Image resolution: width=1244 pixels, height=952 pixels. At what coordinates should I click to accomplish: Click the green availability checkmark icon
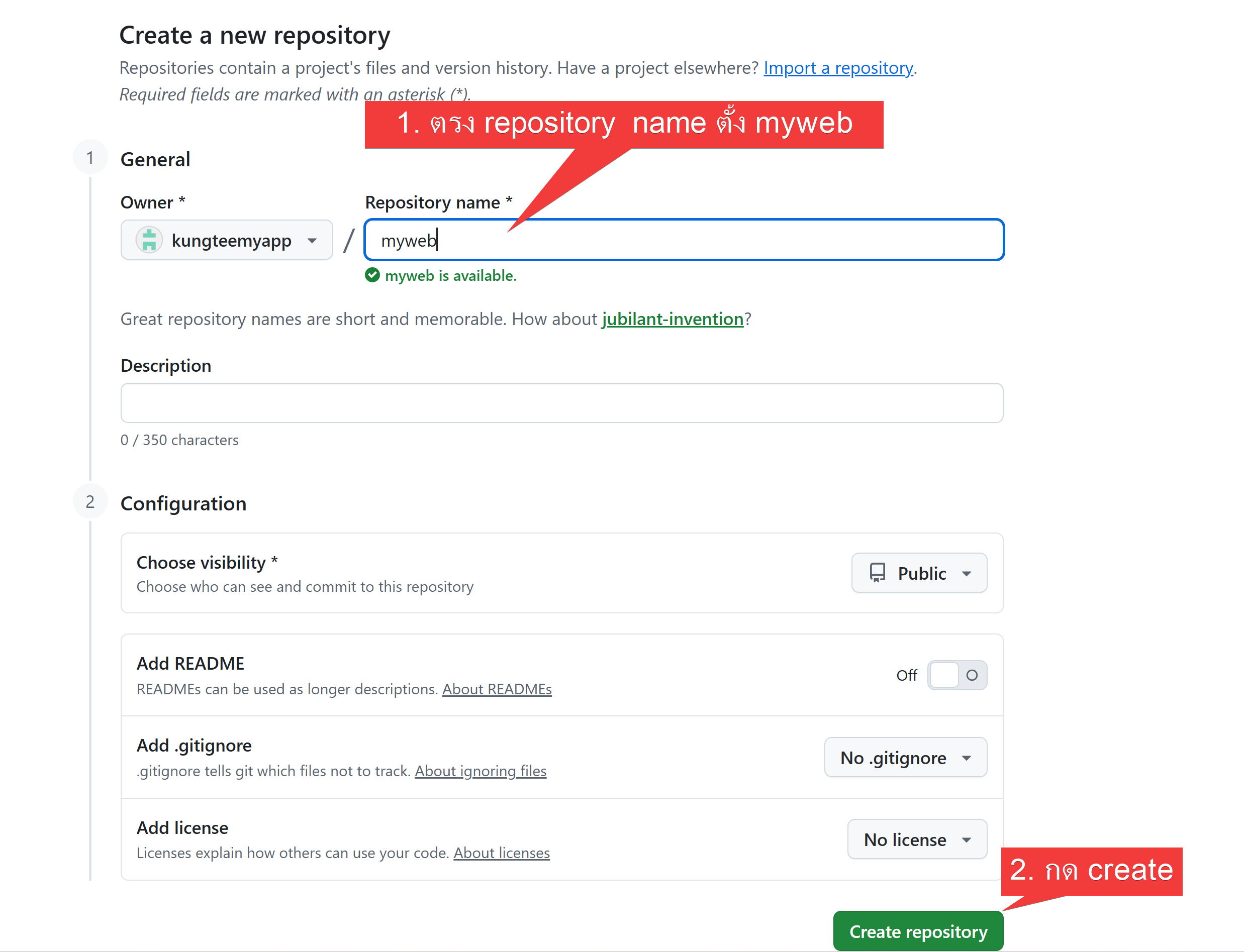coord(372,275)
